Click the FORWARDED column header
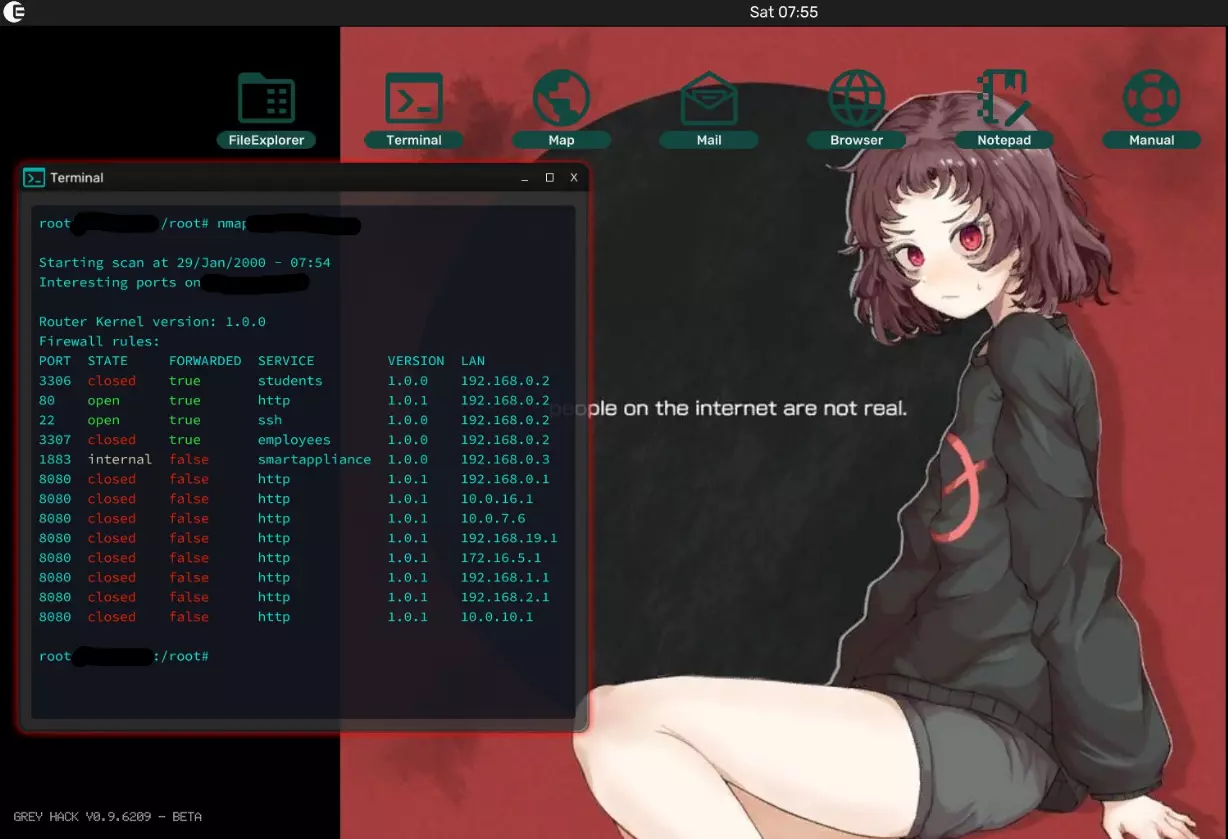This screenshot has width=1228, height=839. pyautogui.click(x=205, y=361)
